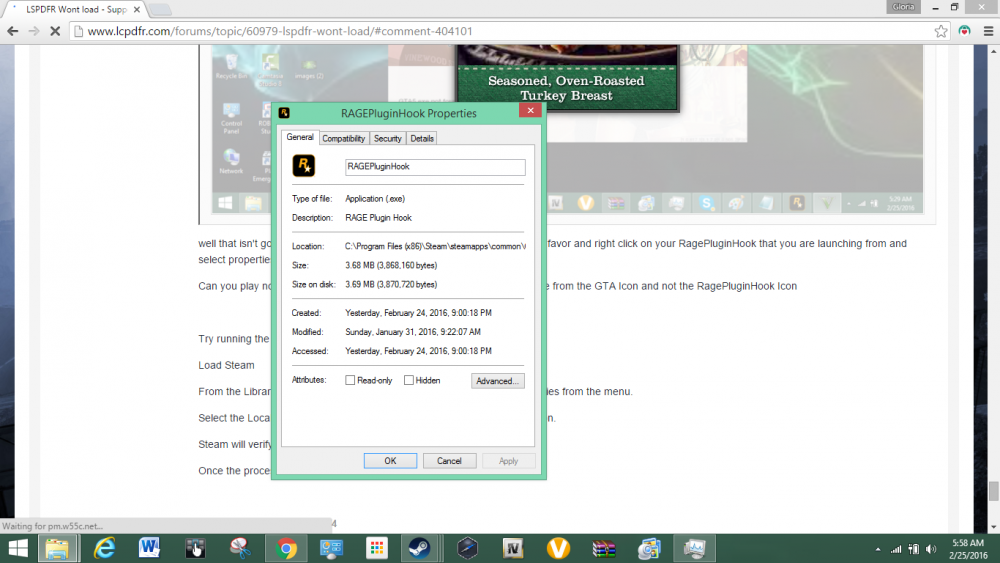Go back to the previous page in Chrome

pyautogui.click(x=13, y=31)
